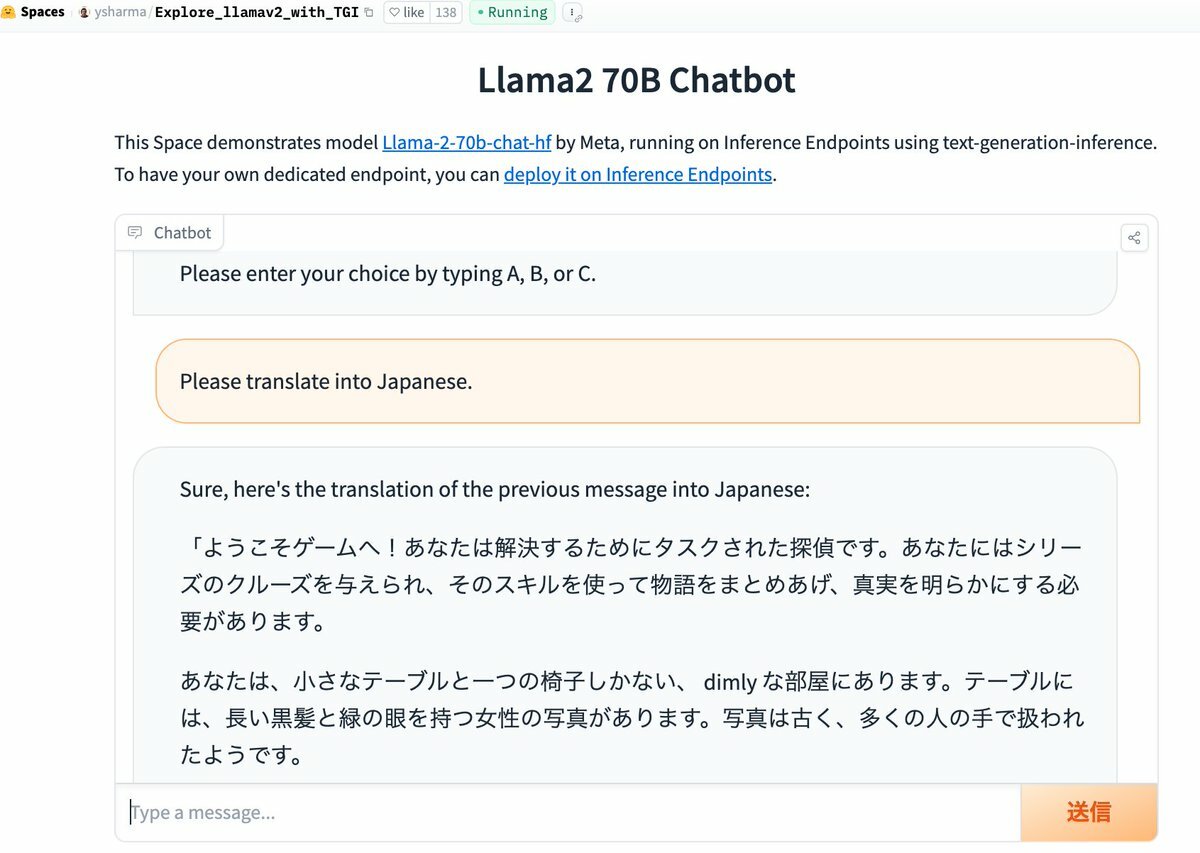The height and width of the screenshot is (853, 1200).
Task: Click the green Running status badge
Action: pyautogui.click(x=512, y=13)
